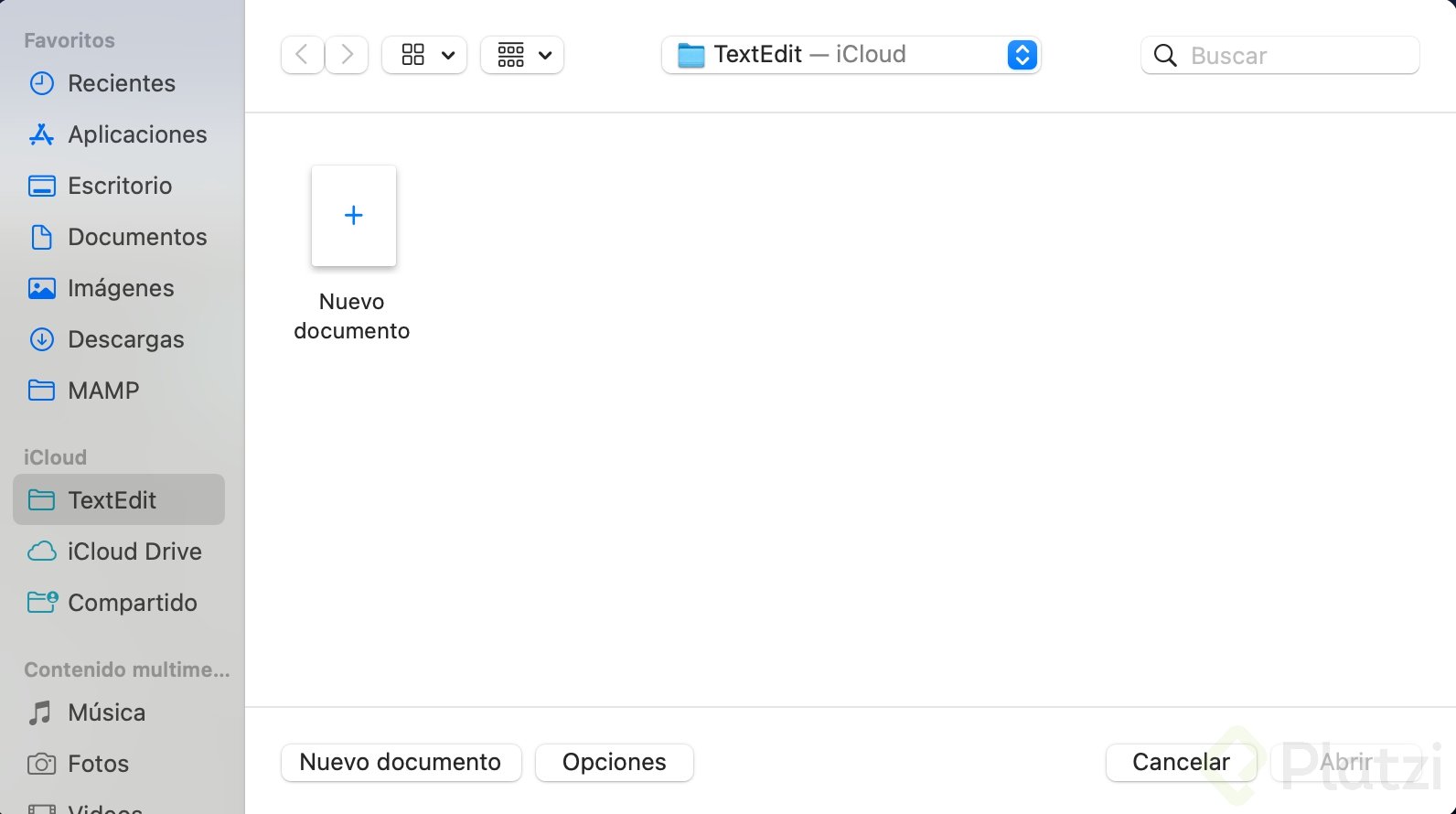Select the Documentos page icon
Viewport: 1456px width, 814px height.
coord(41,237)
